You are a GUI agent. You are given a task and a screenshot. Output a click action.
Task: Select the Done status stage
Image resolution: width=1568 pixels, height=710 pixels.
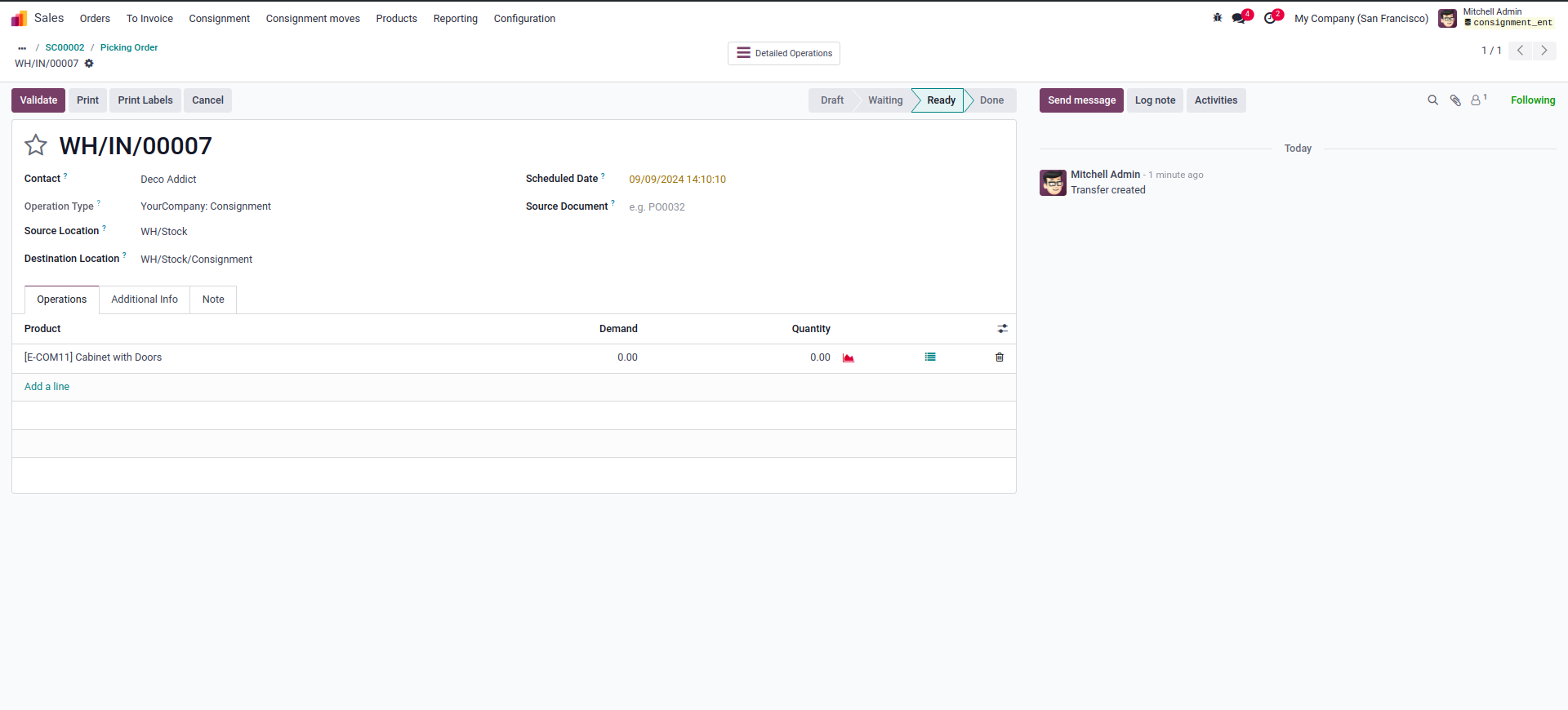(991, 100)
